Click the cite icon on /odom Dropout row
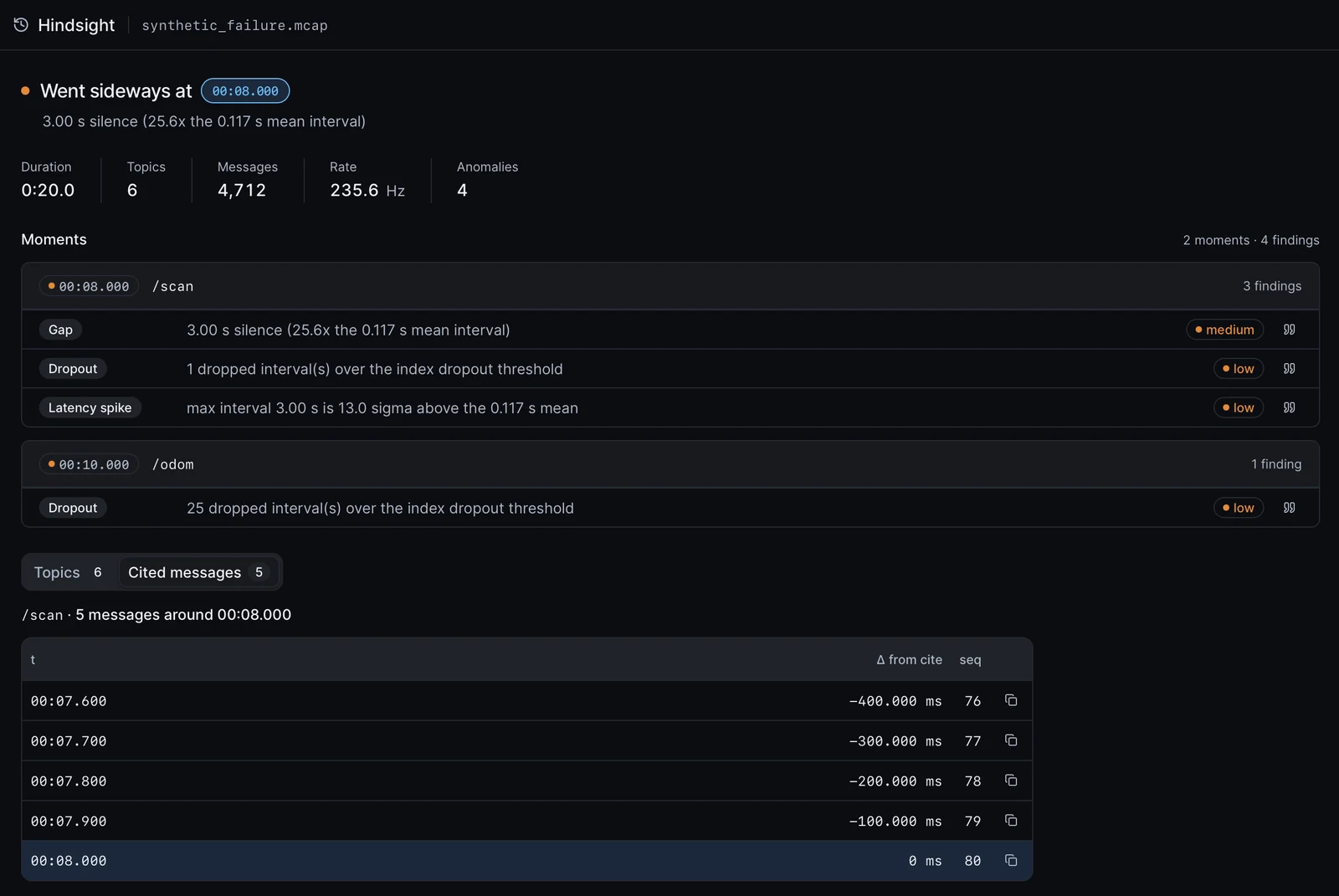The width and height of the screenshot is (1339, 896). [1289, 508]
